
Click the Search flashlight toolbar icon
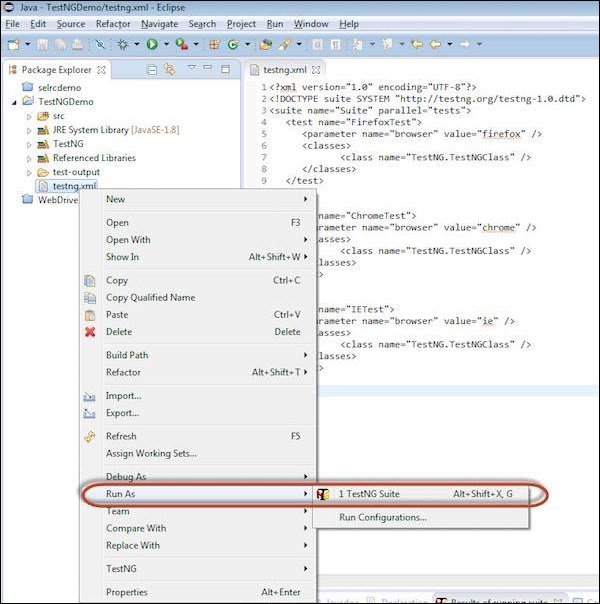pyautogui.click(x=285, y=44)
